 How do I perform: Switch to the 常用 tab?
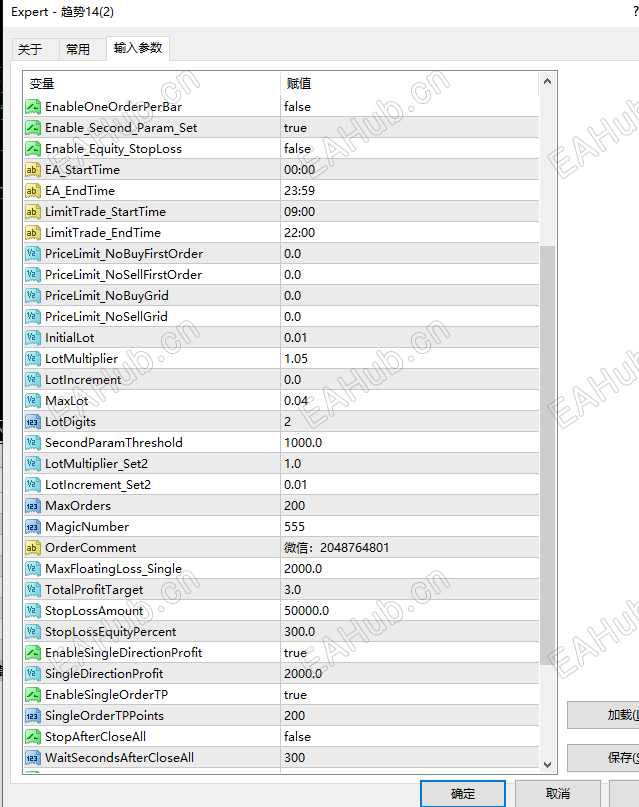[x=82, y=49]
